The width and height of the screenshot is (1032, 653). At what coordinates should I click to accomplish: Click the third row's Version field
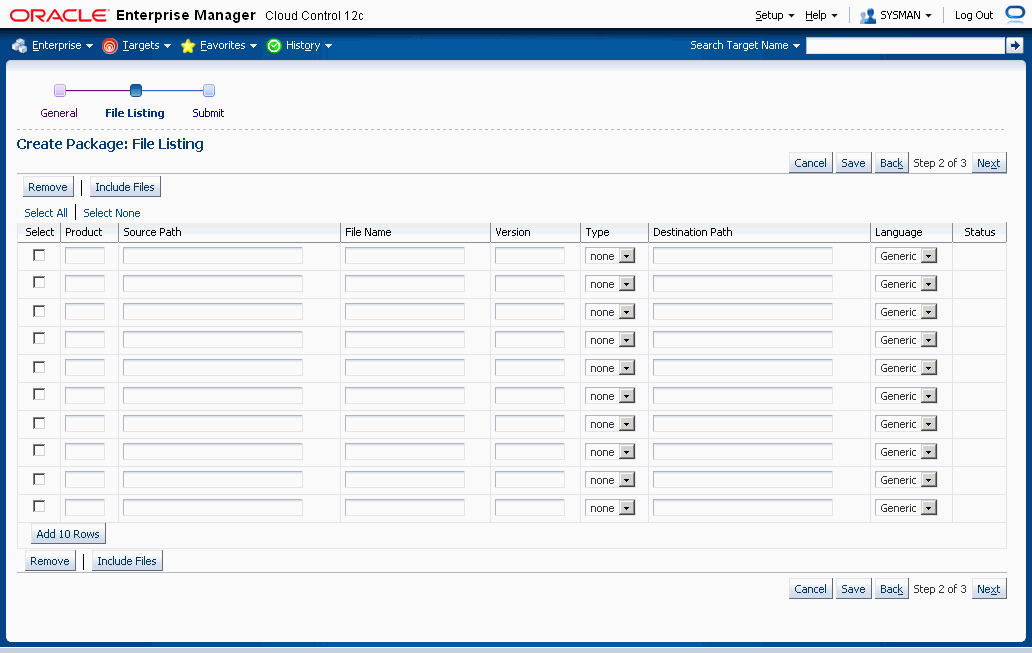pos(530,311)
